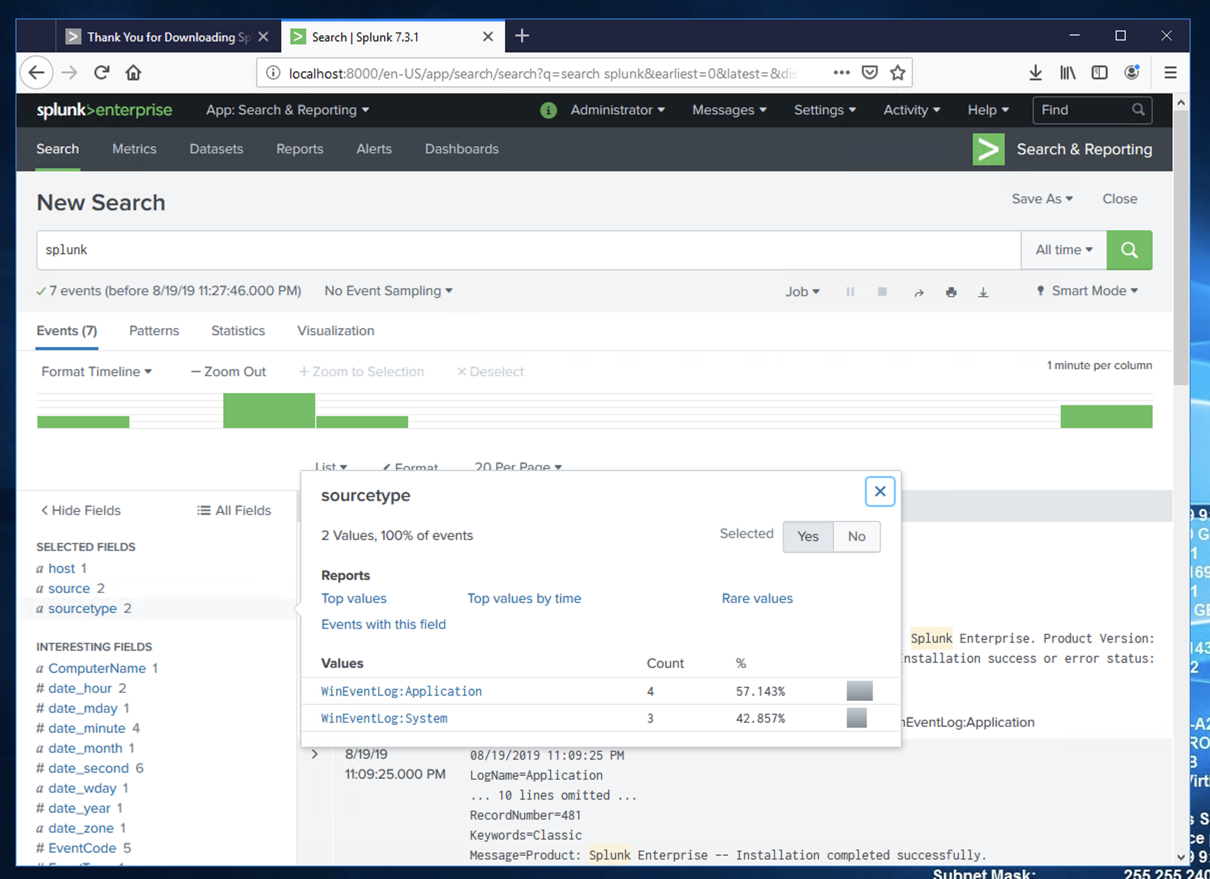Open the Settings dropdown
Viewport: 1210px width, 879px height.
click(x=824, y=110)
